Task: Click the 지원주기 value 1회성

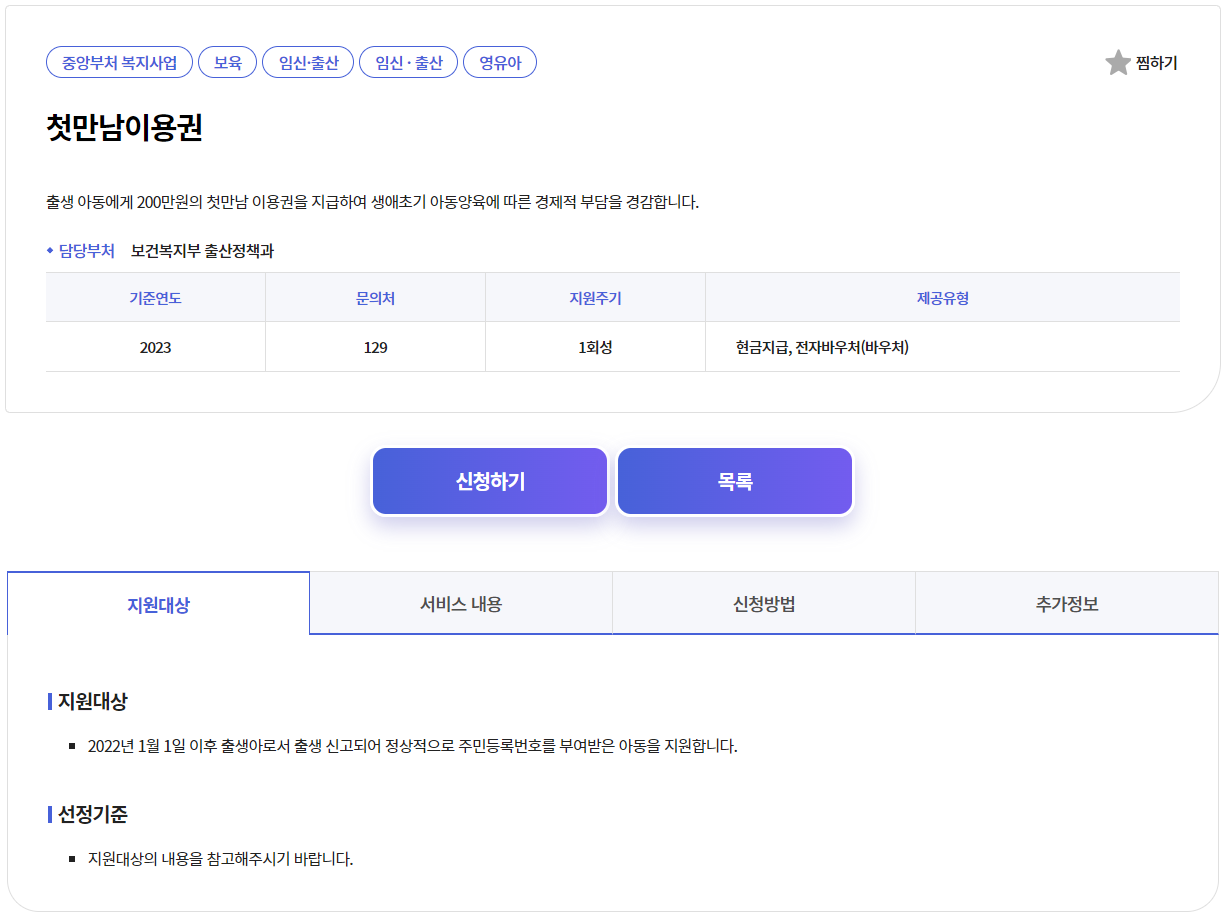Action: [595, 346]
